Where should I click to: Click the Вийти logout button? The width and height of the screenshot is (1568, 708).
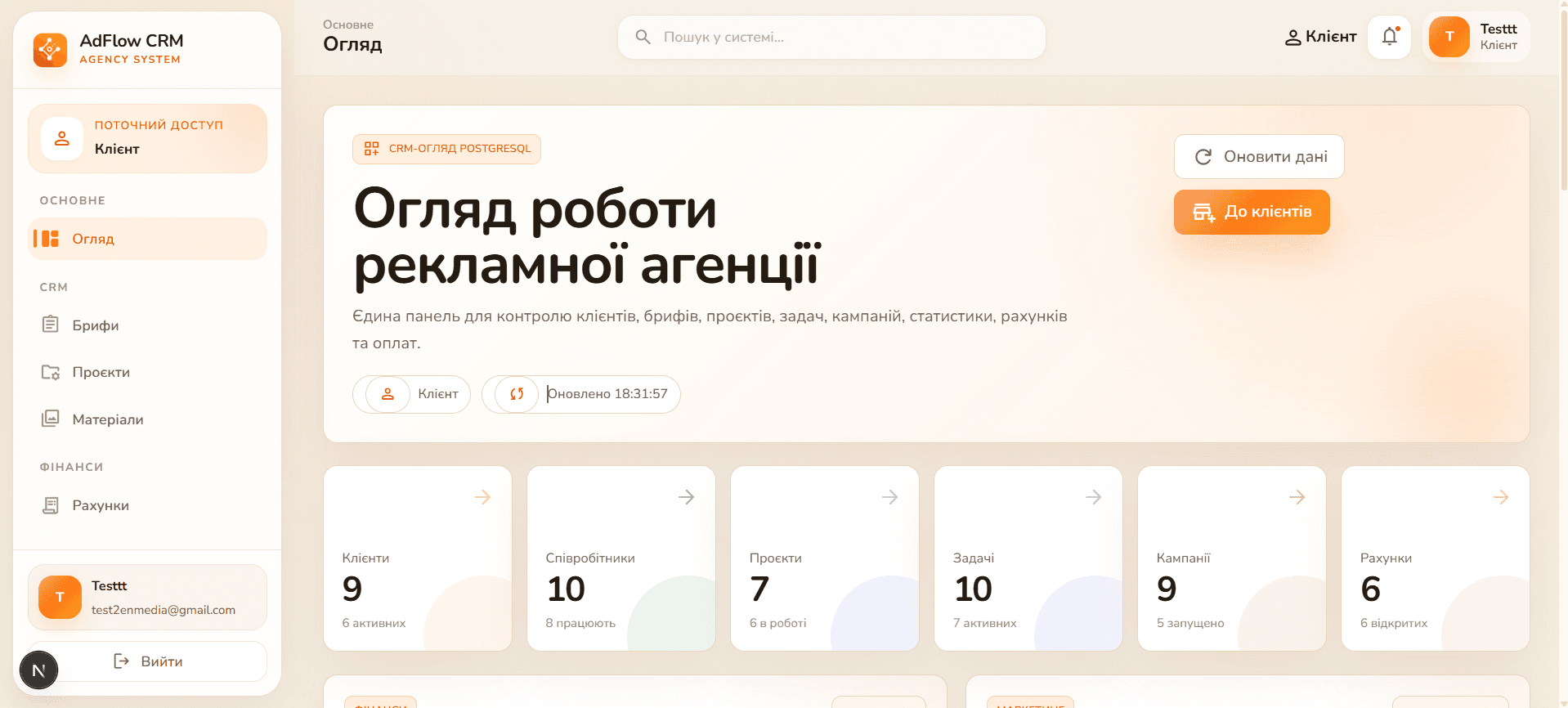[147, 661]
